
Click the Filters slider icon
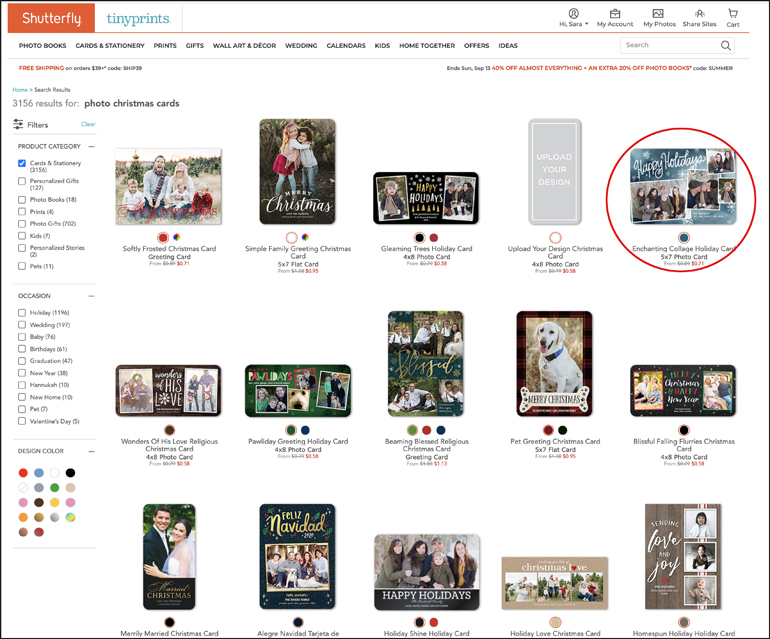point(18,125)
